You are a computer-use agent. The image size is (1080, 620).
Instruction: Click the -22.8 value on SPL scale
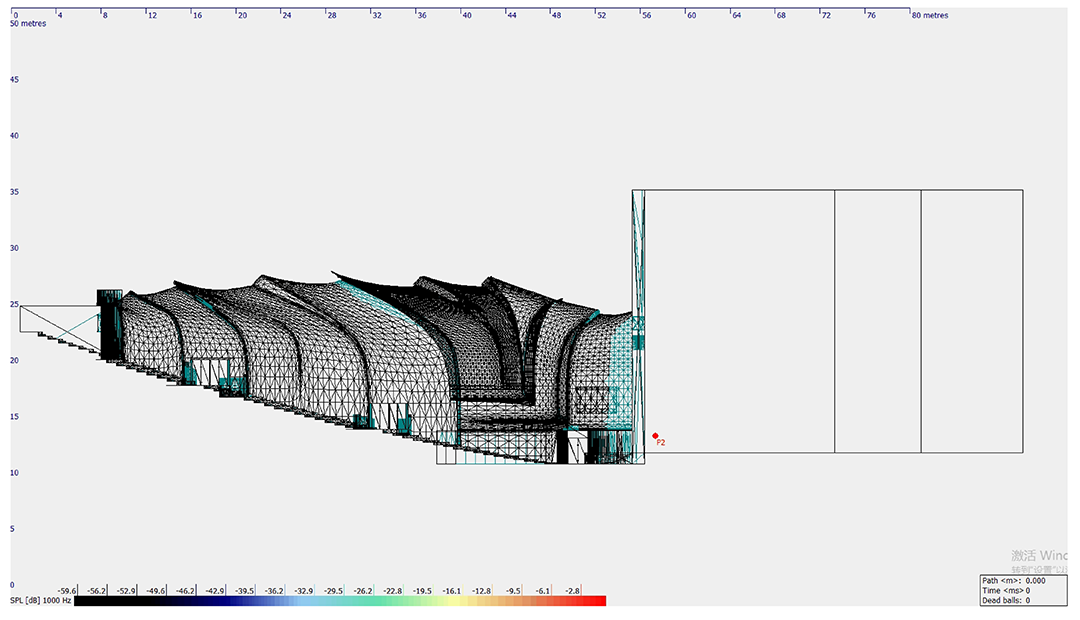point(393,591)
